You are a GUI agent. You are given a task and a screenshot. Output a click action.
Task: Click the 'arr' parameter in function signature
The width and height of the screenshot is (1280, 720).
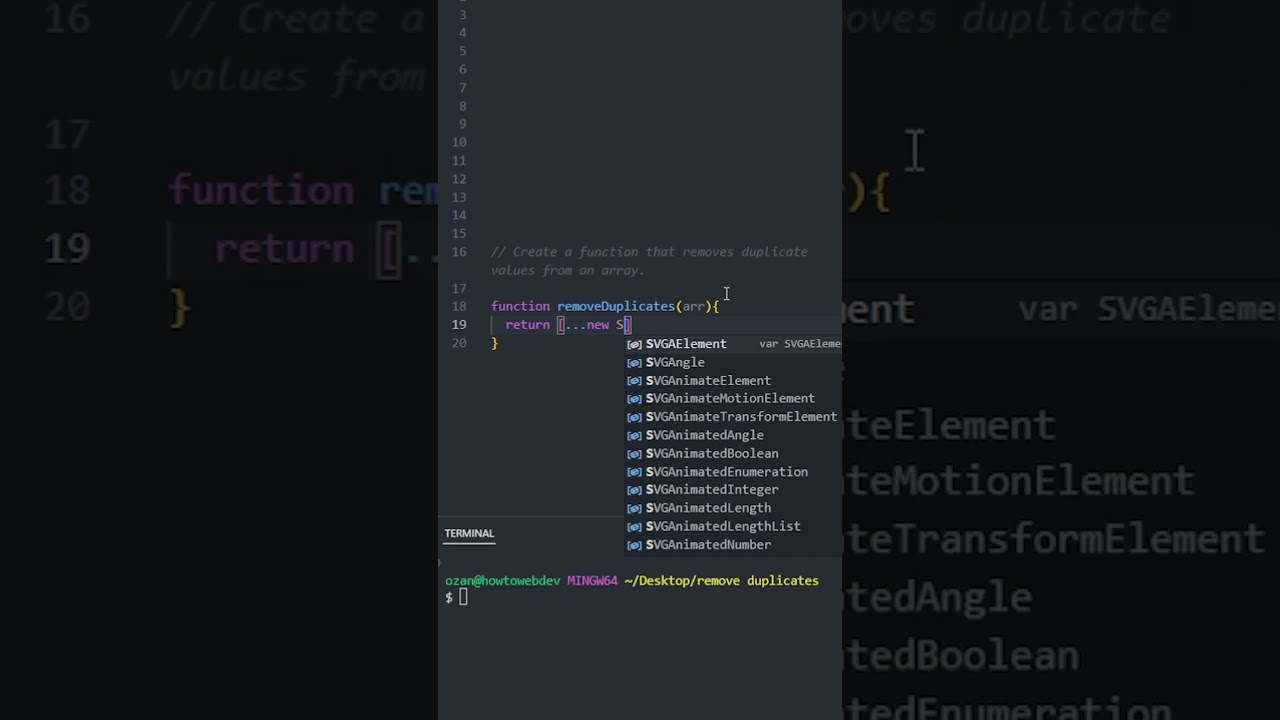(x=693, y=306)
